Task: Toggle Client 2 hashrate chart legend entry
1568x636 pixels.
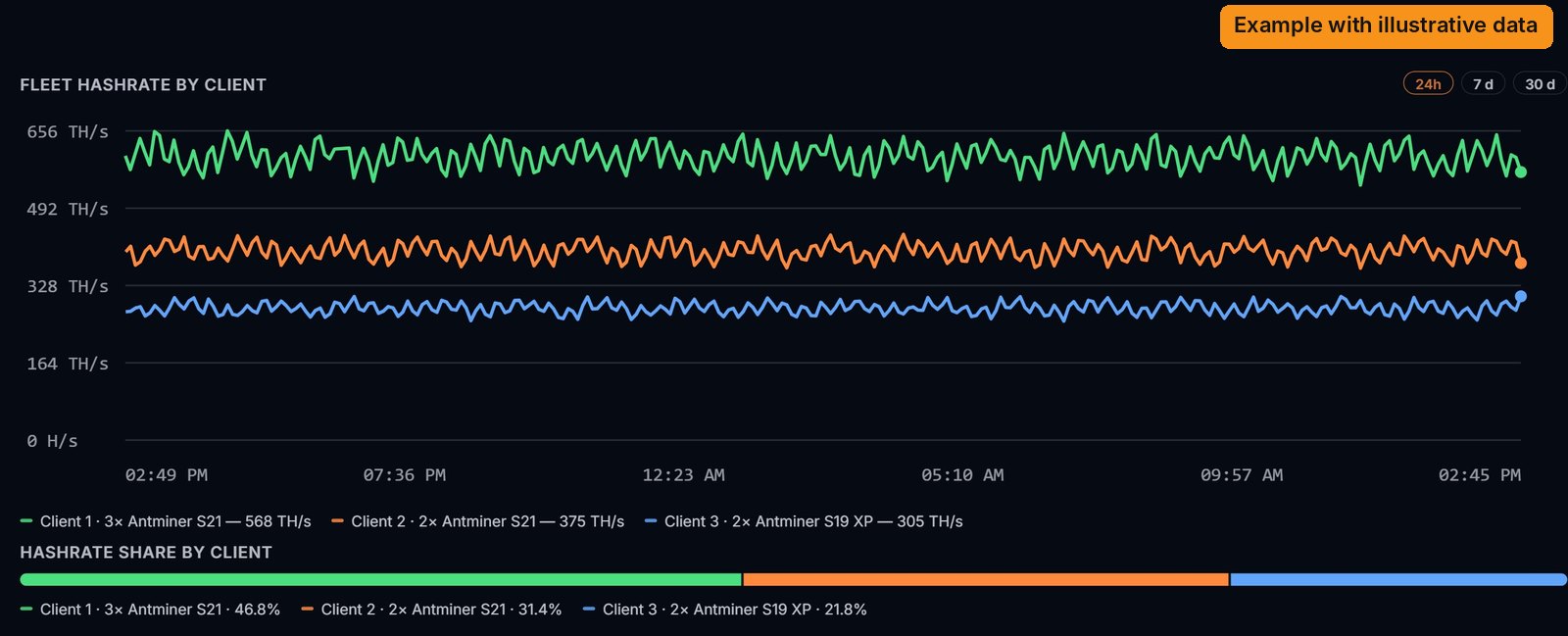Action: tap(477, 521)
